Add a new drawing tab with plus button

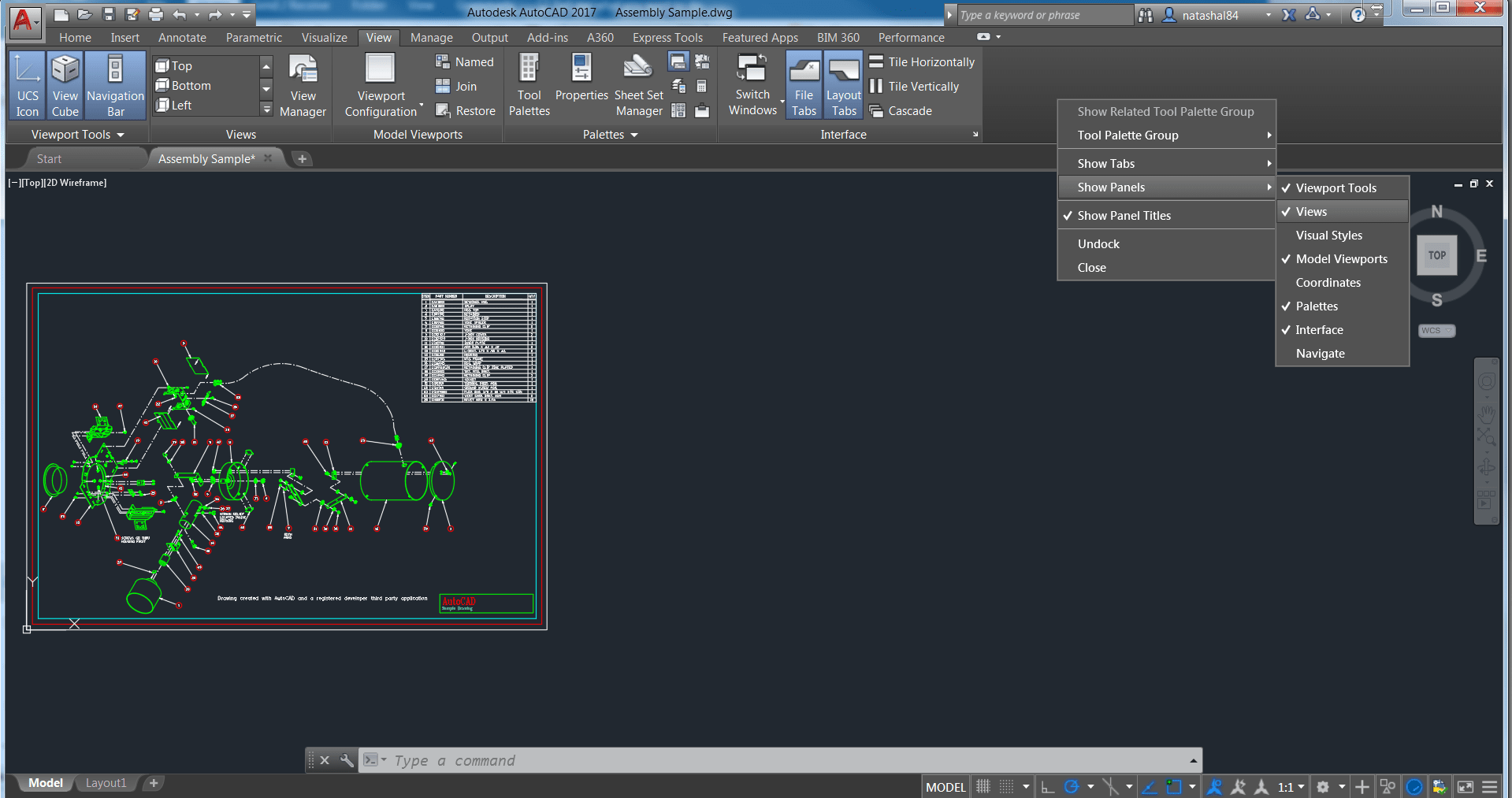point(302,159)
